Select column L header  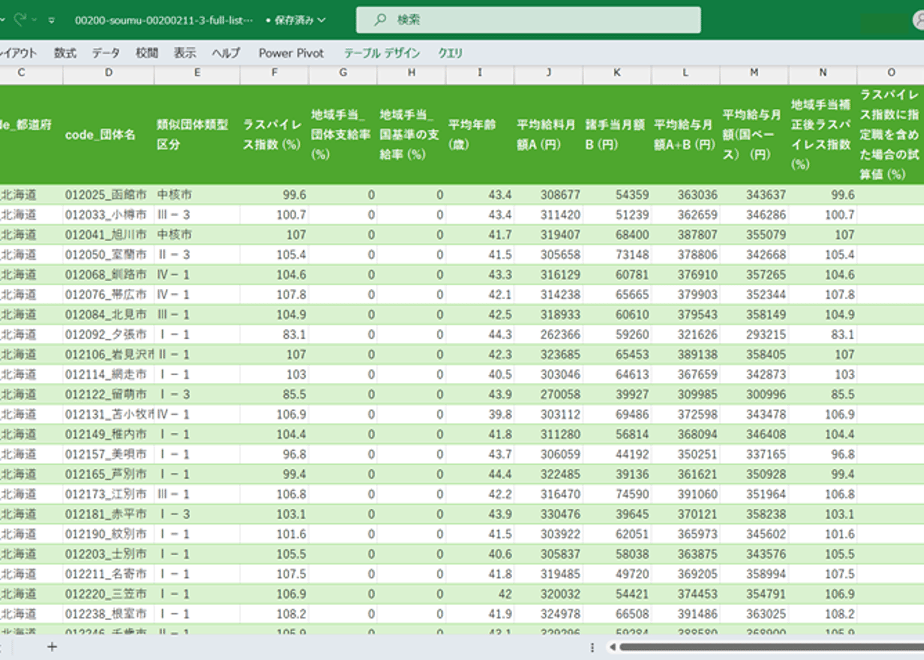(685, 73)
